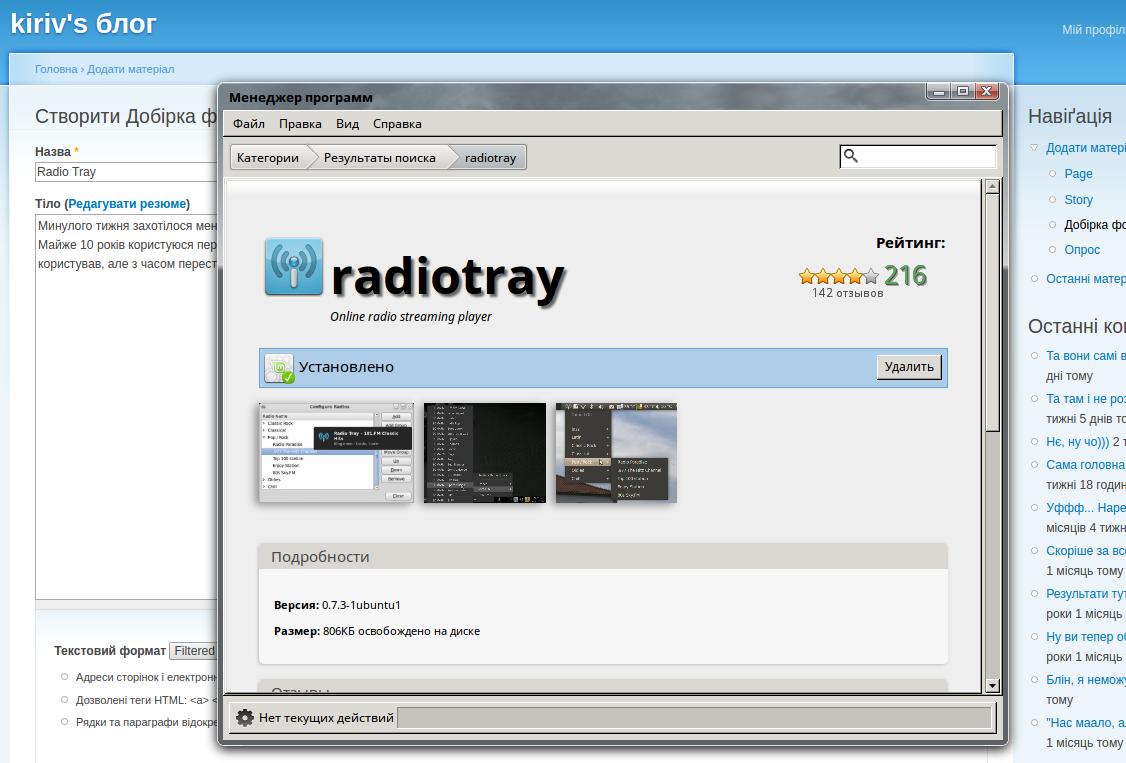1126x763 pixels.
Task: Open the comment link starting Та там і не
Action: click(x=1086, y=398)
